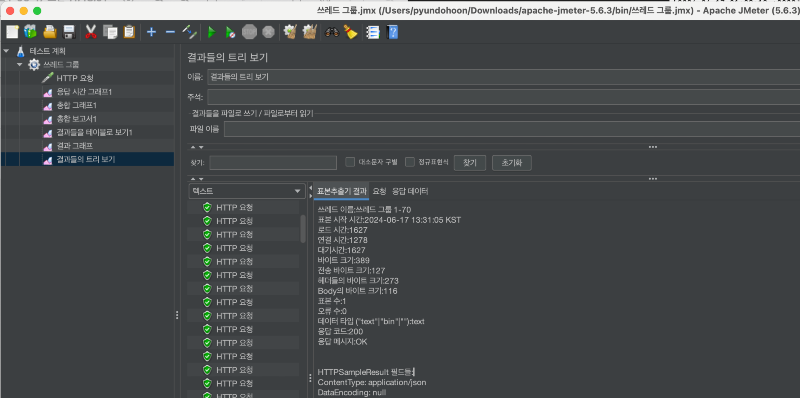
Task: Click the Open file folder icon
Action: pyautogui.click(x=49, y=32)
